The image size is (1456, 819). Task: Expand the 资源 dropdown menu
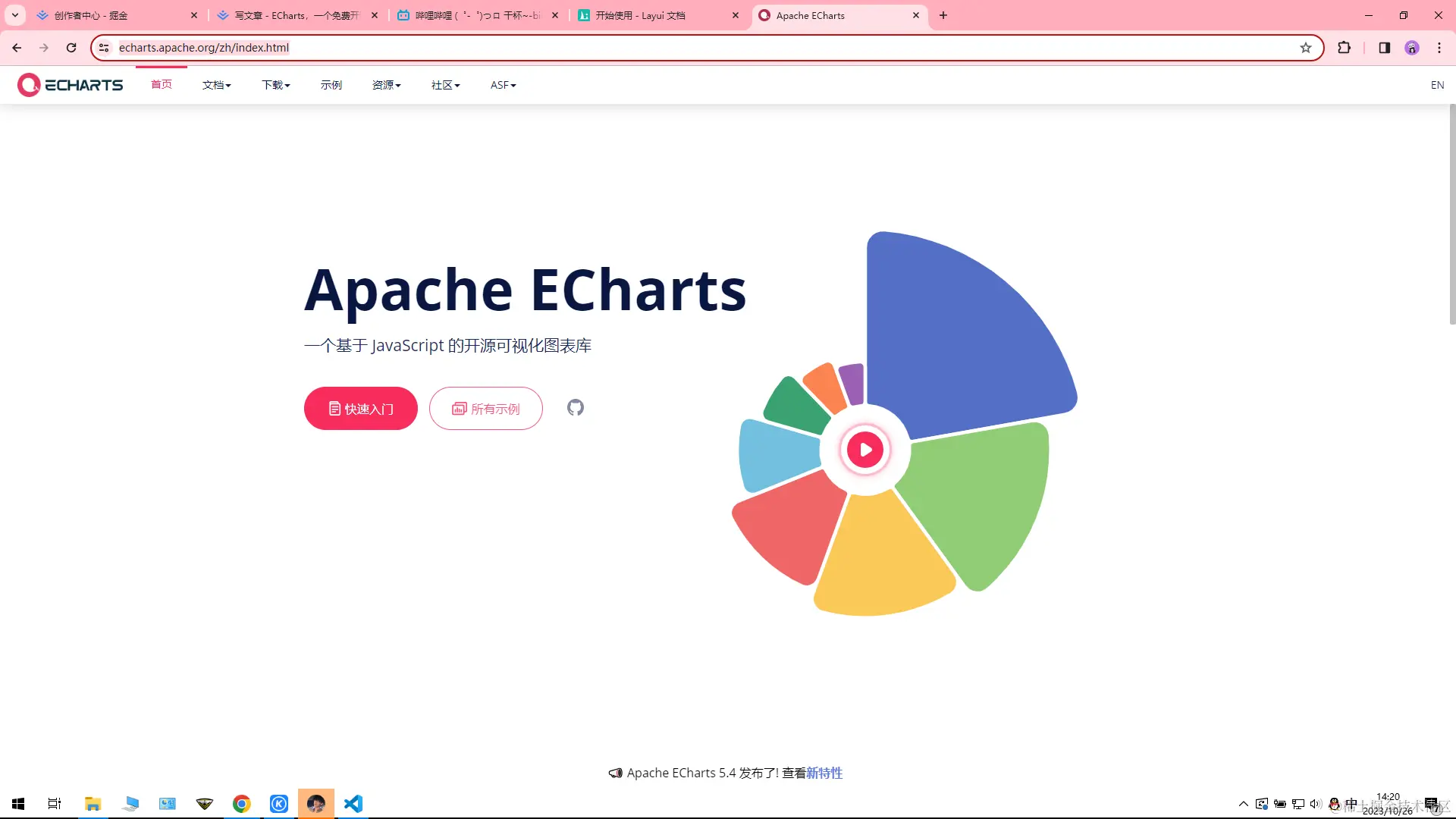pyautogui.click(x=387, y=85)
